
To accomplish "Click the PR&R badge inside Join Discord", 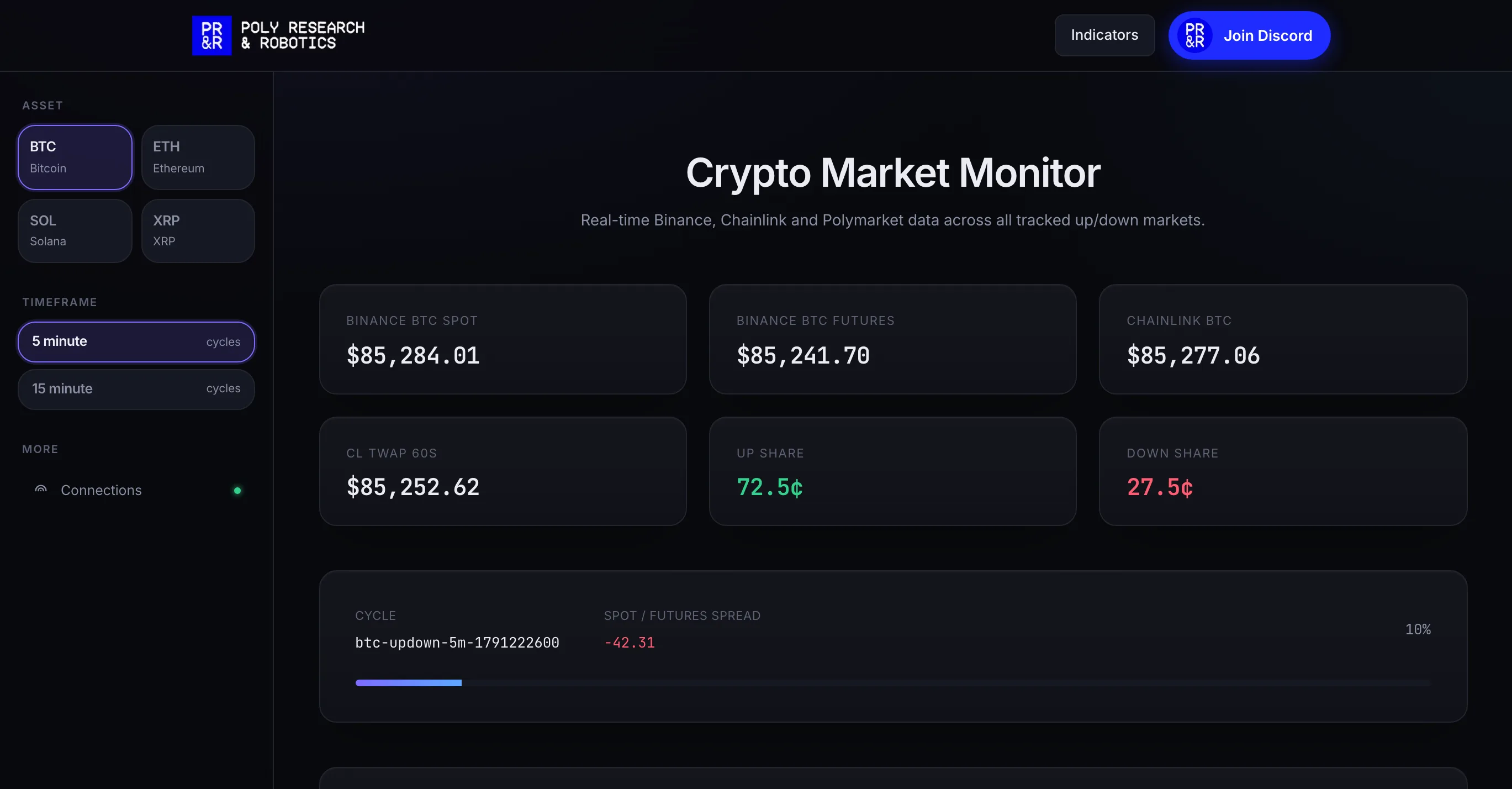I will coord(1194,36).
